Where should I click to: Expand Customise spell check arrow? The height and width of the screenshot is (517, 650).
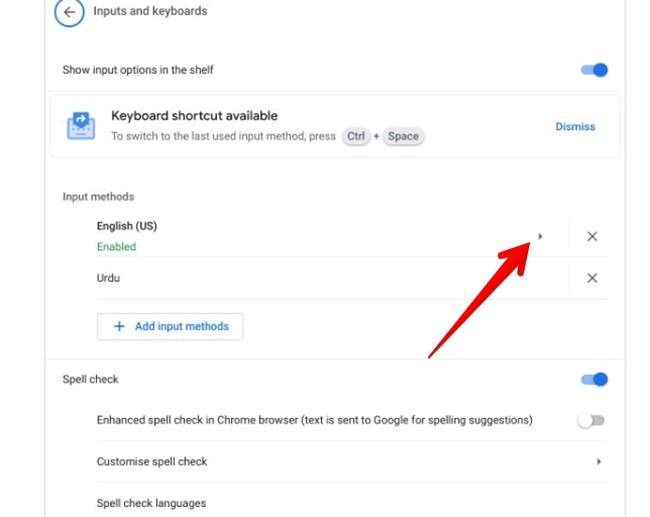pyautogui.click(x=598, y=461)
